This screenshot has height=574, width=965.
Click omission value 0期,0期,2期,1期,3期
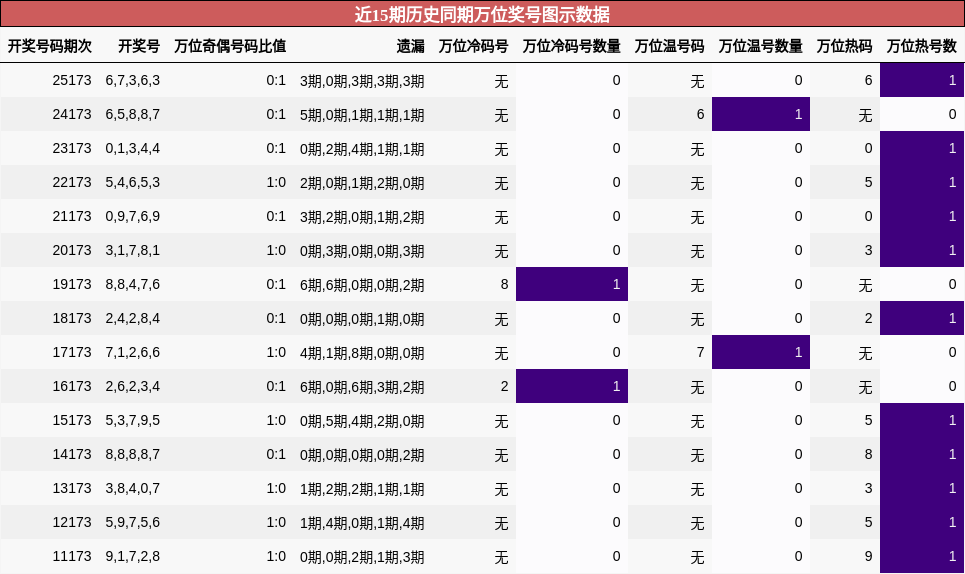pyautogui.click(x=362, y=557)
